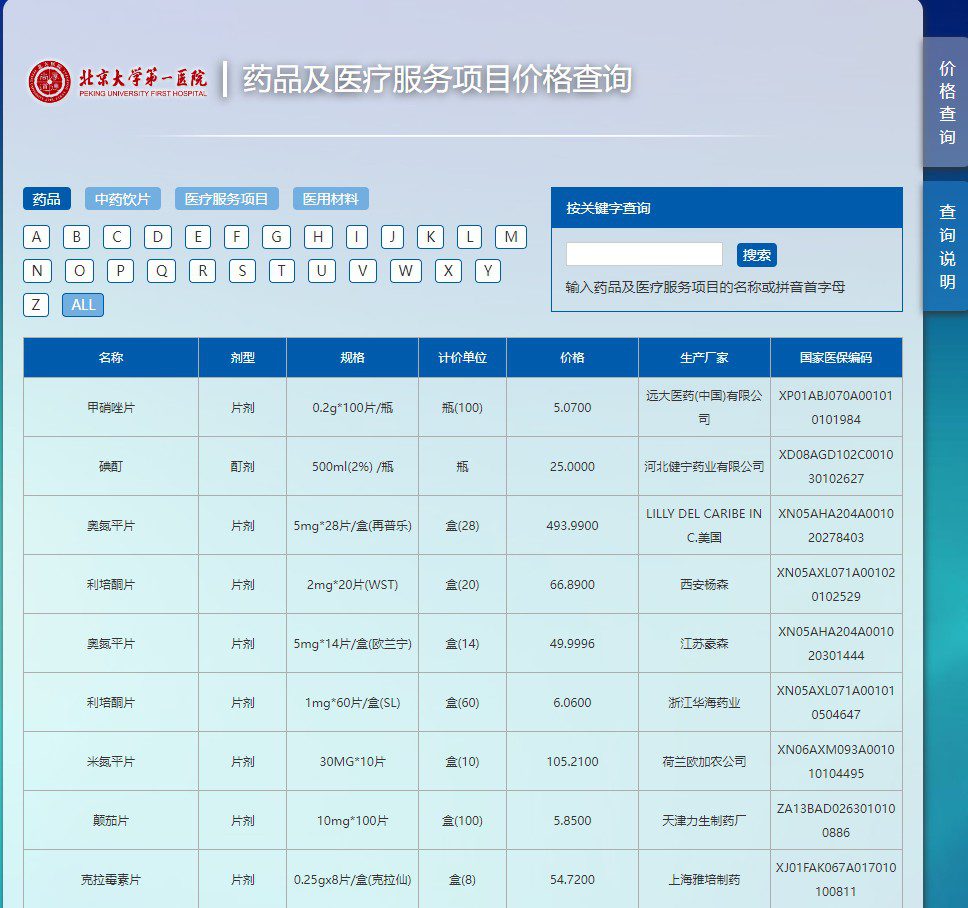
Task: Click the 按关键字查询 panel title
Action: pos(608,208)
